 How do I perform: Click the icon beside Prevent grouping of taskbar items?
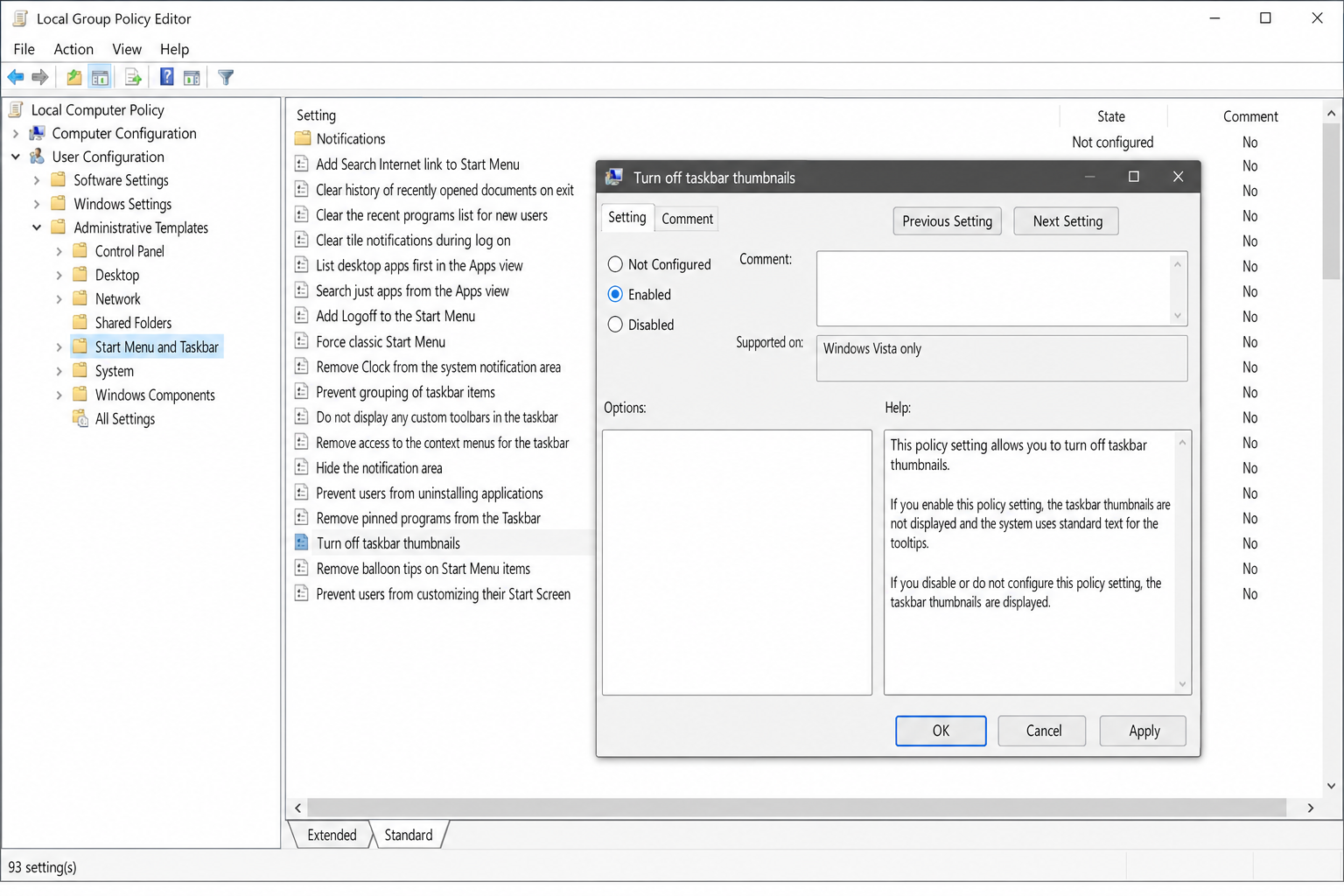pyautogui.click(x=302, y=392)
